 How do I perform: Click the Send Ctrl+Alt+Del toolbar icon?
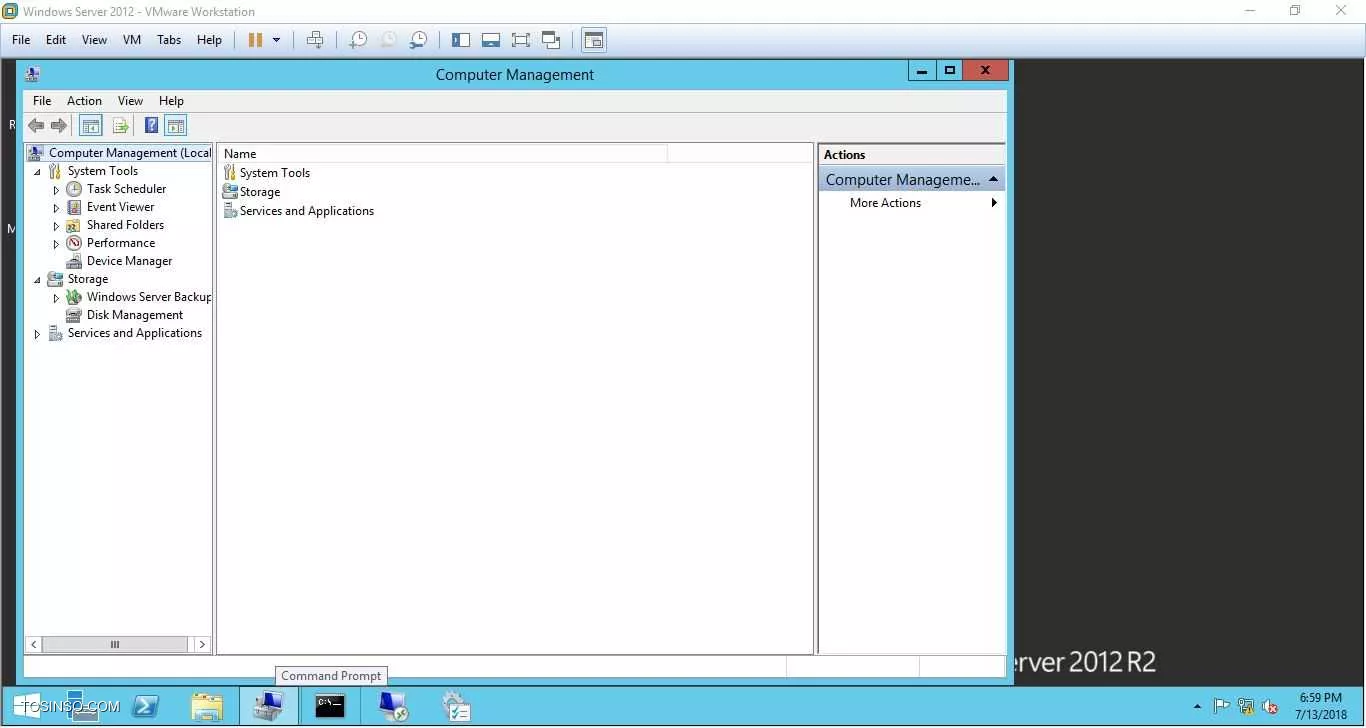(315, 40)
